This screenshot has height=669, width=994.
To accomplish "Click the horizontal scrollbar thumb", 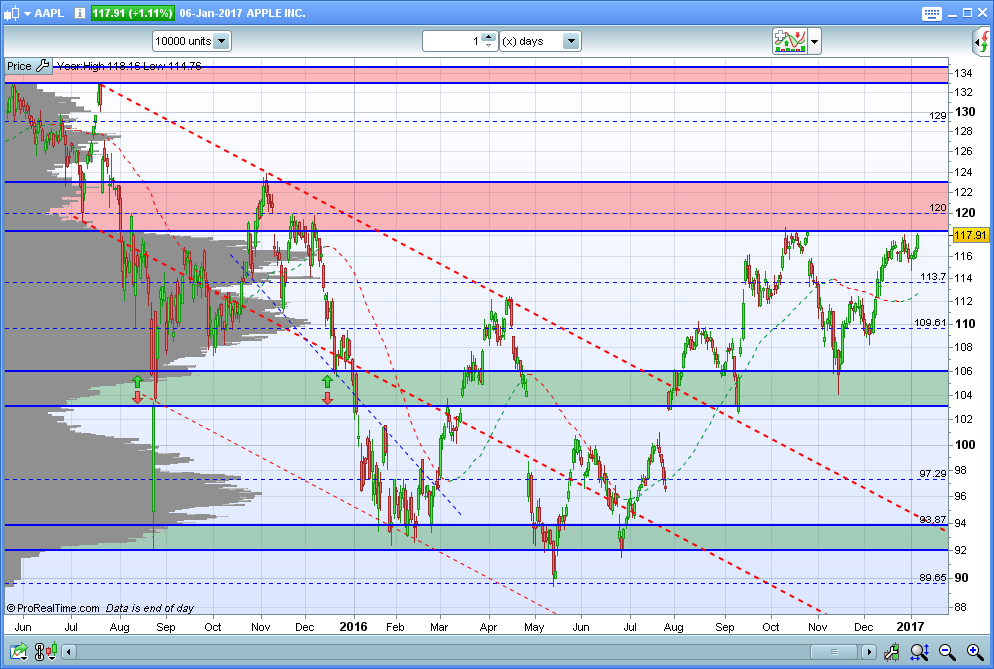I will click(x=834, y=652).
